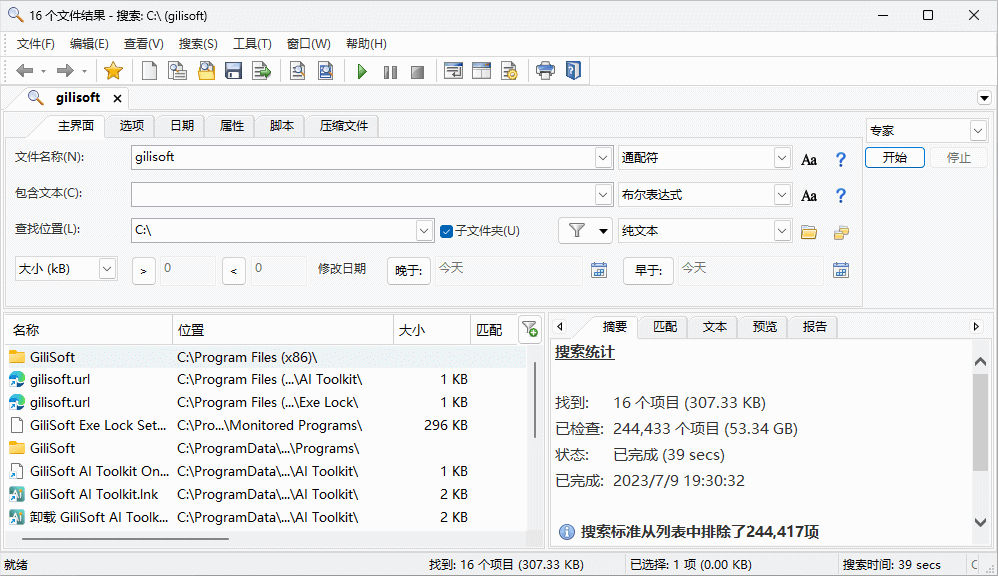The image size is (998, 576).
Task: Click the containing text input field
Action: point(363,194)
